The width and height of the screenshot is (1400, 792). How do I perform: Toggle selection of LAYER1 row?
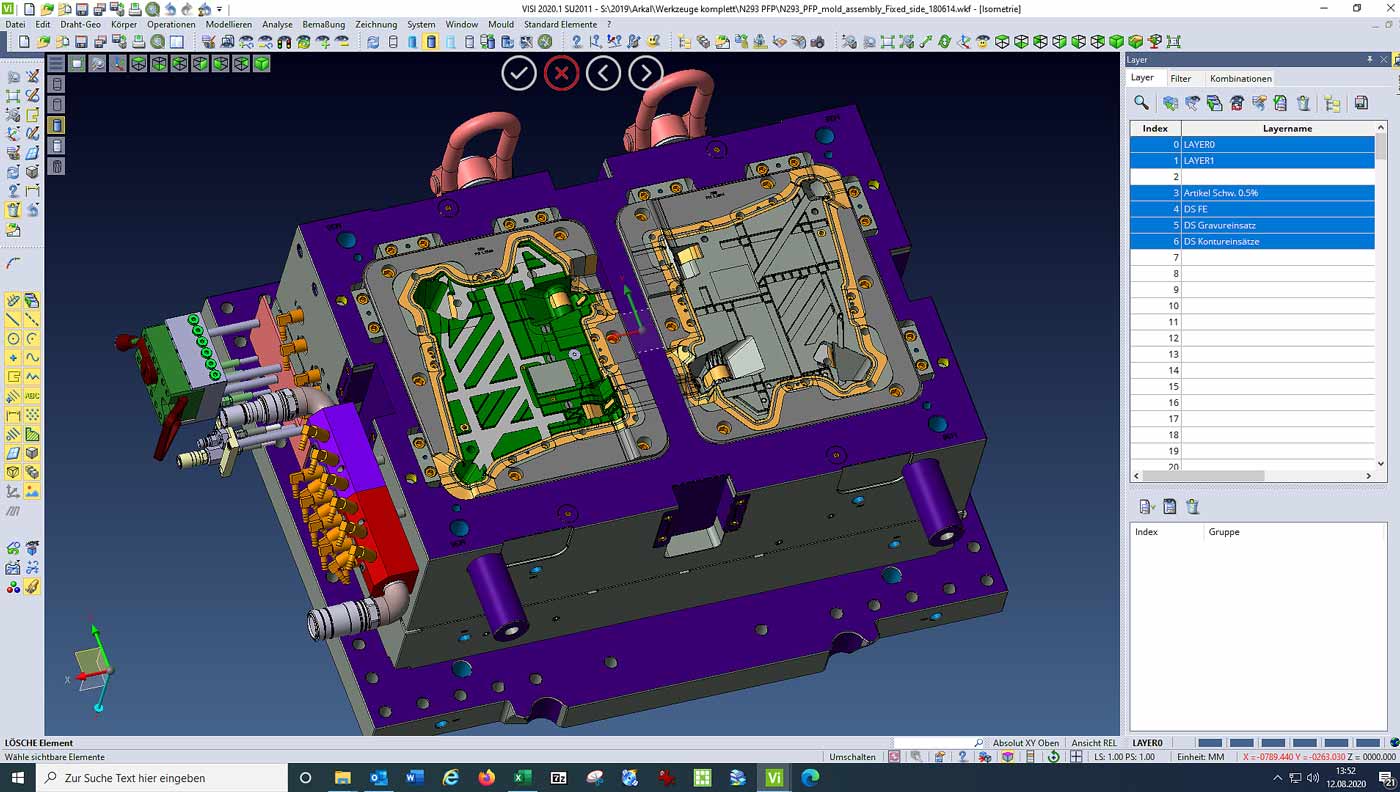pyautogui.click(x=1252, y=160)
